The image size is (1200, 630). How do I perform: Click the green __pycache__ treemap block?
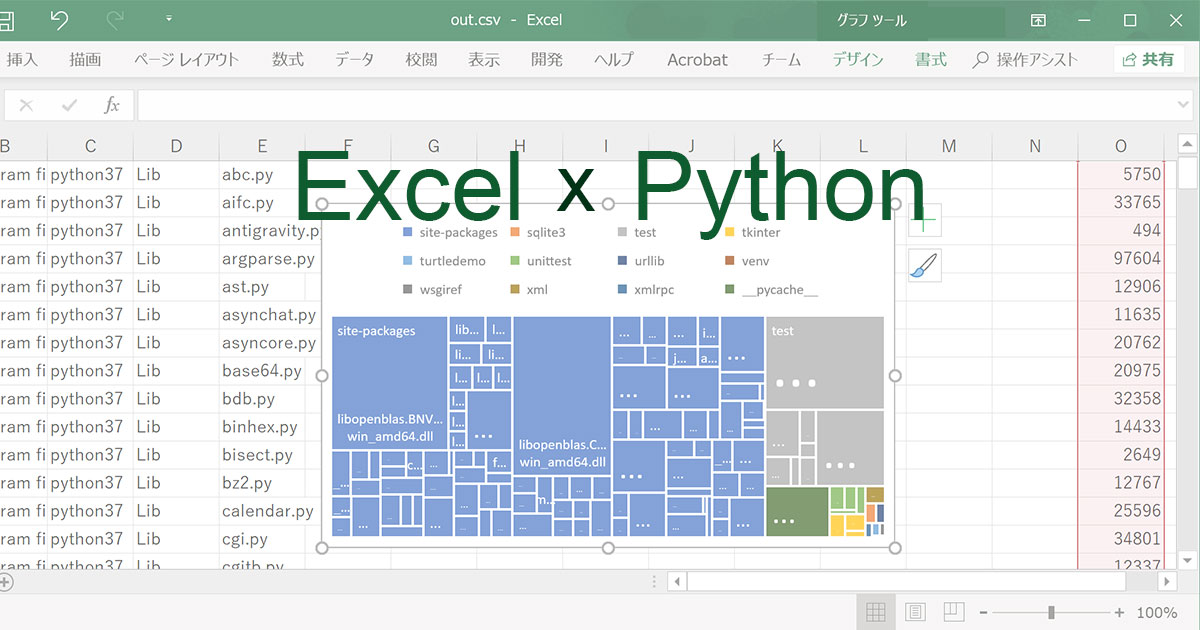[797, 512]
